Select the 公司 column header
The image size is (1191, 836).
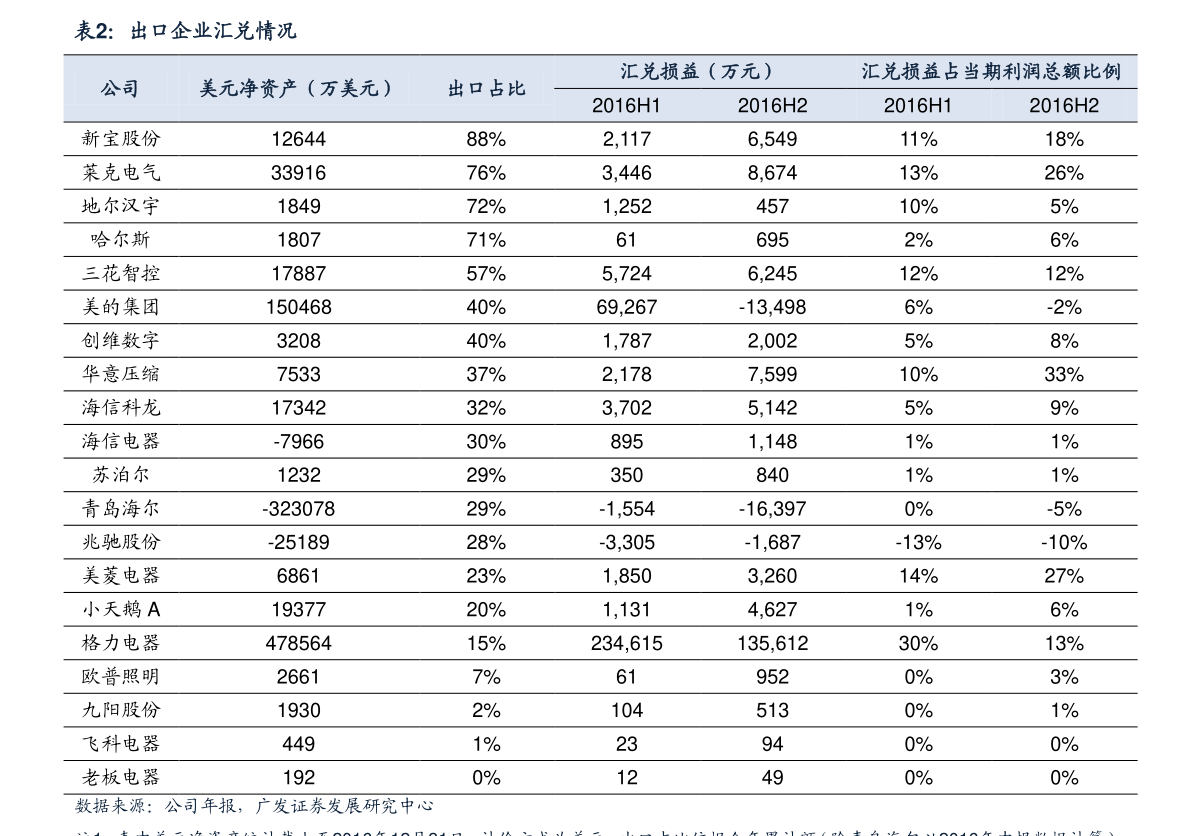point(120,89)
